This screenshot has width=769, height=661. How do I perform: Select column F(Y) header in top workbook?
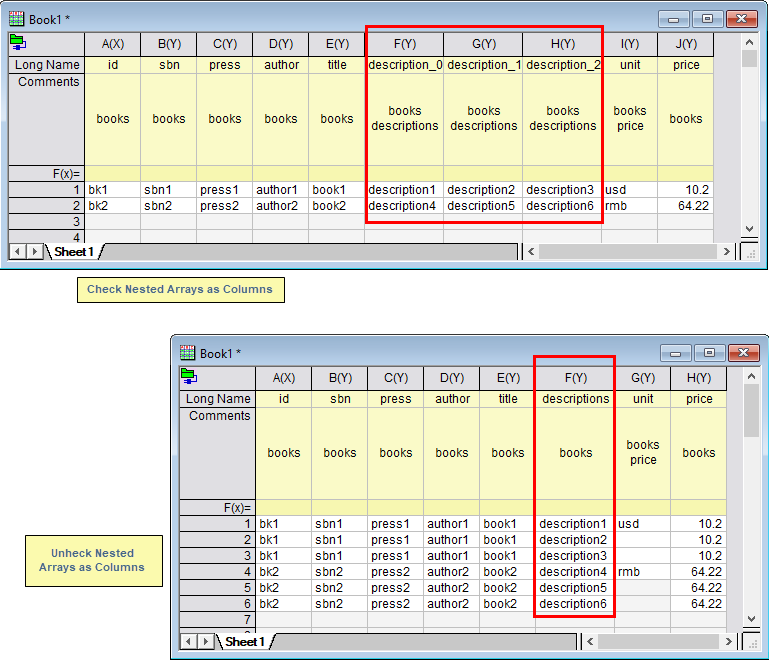point(405,44)
